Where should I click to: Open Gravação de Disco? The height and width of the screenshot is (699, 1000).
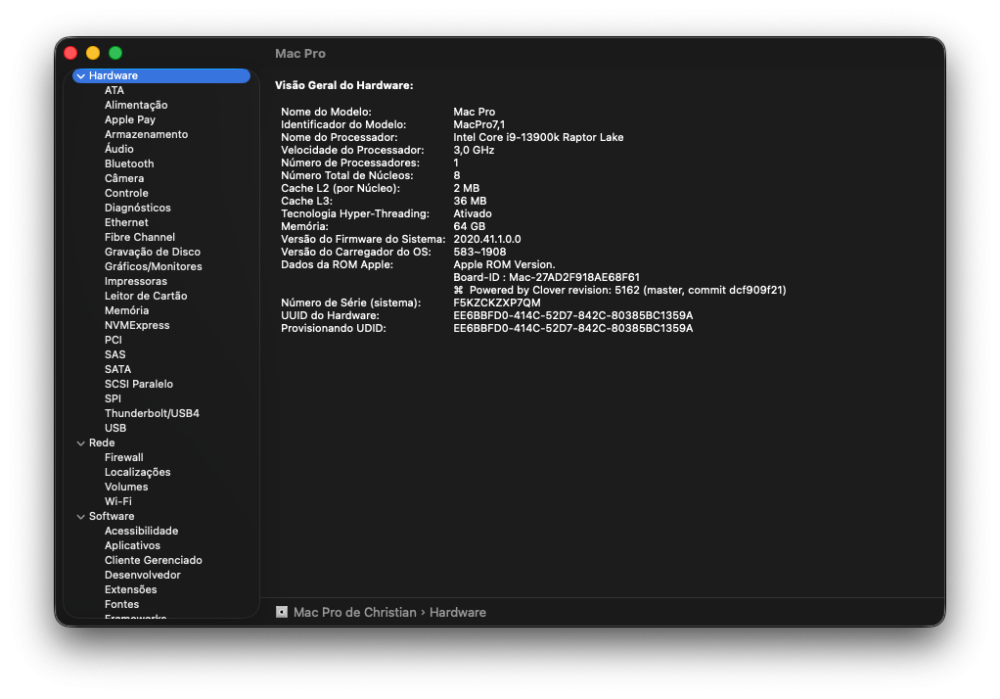click(x=152, y=252)
